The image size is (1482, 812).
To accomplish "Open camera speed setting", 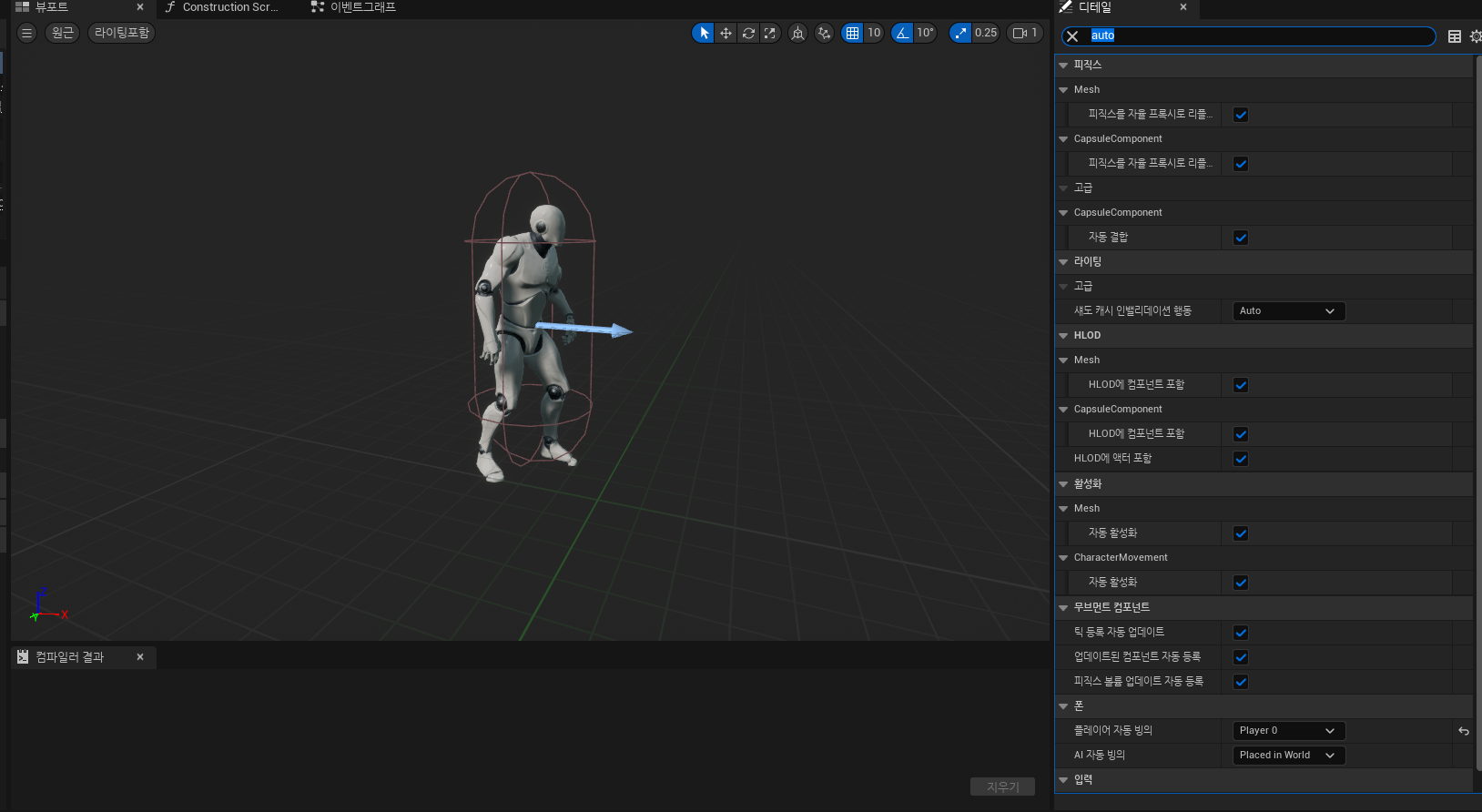I will click(1025, 33).
